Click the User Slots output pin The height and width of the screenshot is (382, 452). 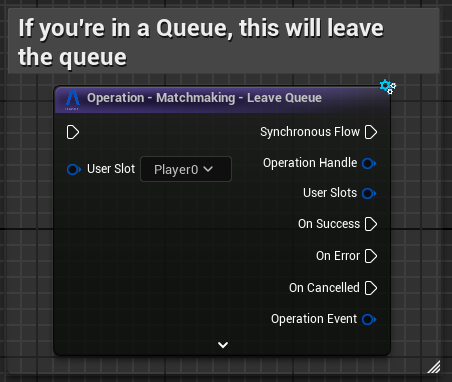(369, 193)
